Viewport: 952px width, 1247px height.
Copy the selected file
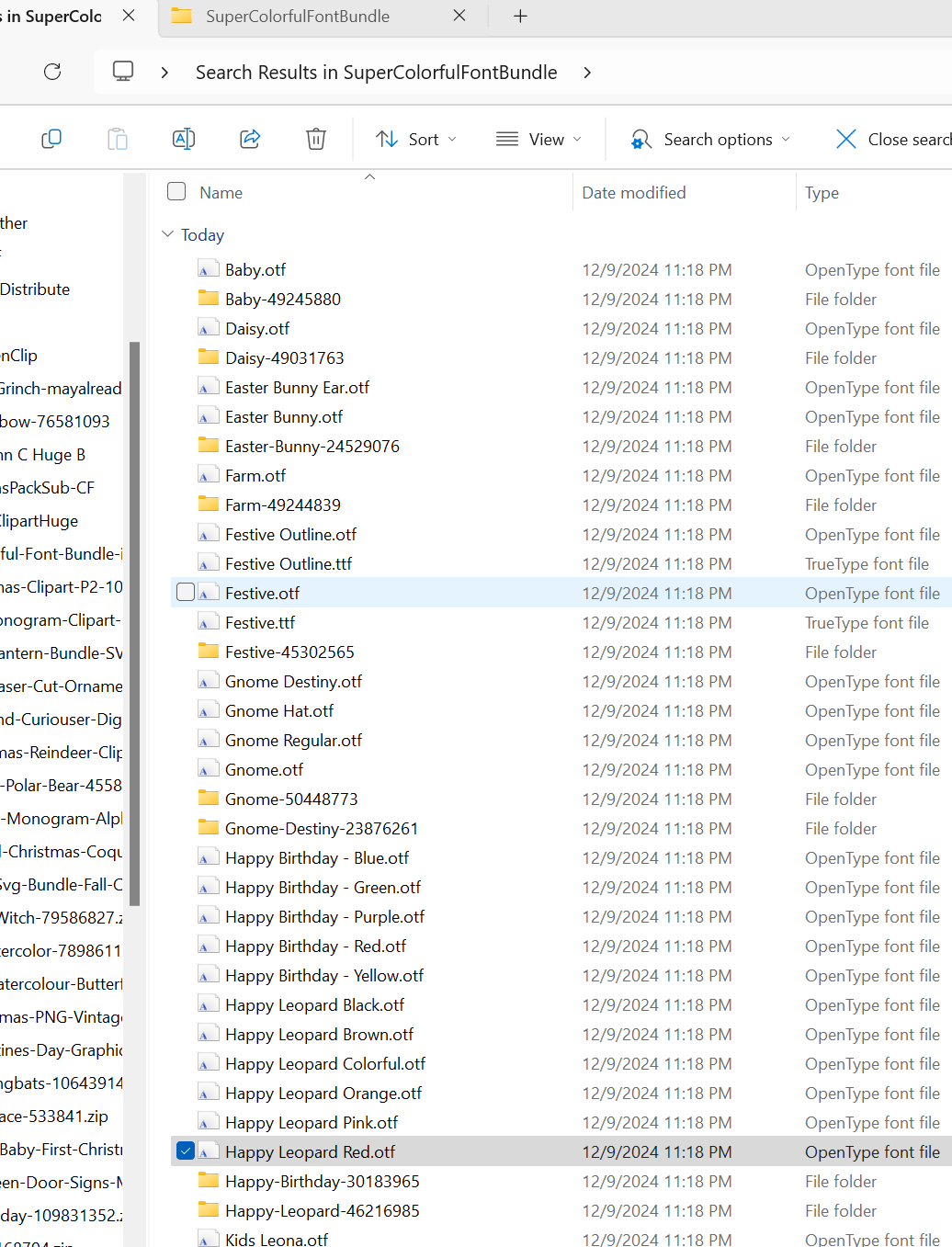(51, 139)
